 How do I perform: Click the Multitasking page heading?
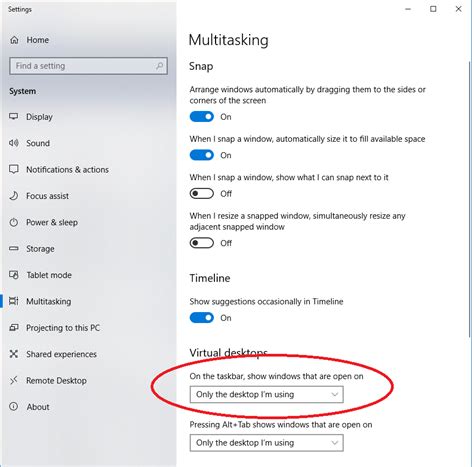tap(228, 40)
